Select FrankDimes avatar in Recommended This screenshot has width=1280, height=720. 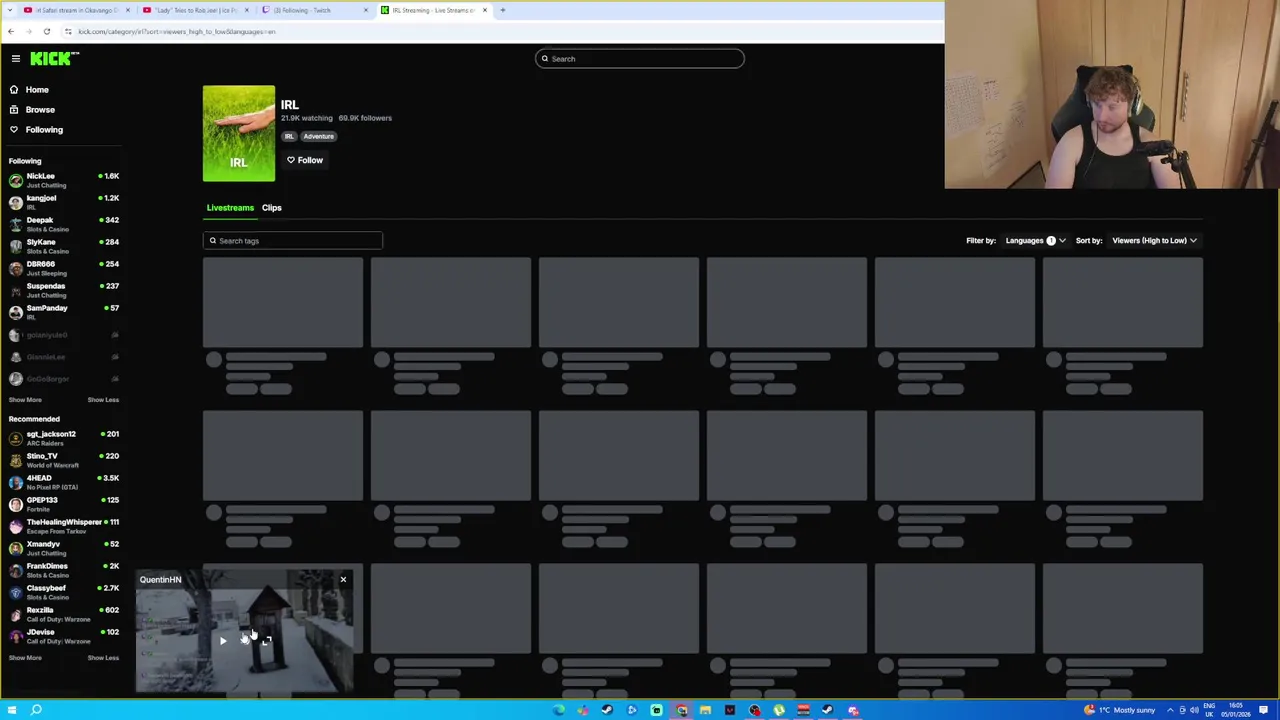16,570
